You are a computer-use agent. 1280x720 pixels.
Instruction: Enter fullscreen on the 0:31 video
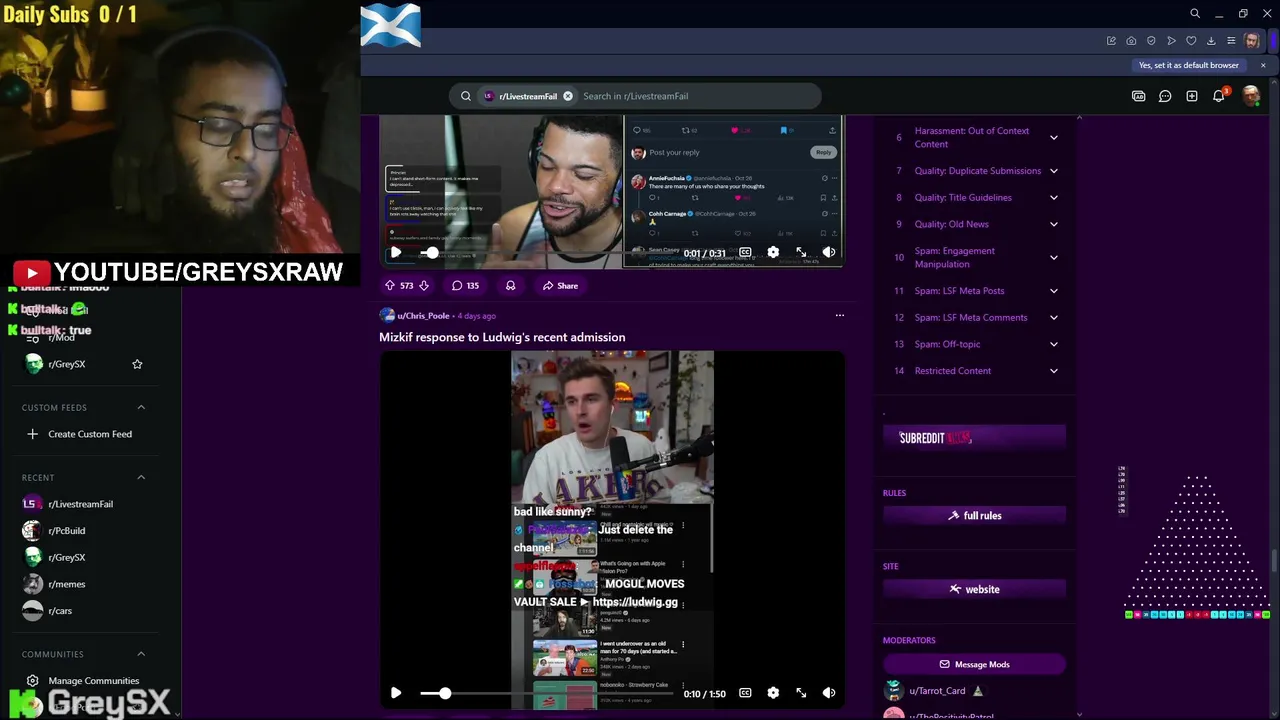point(801,253)
